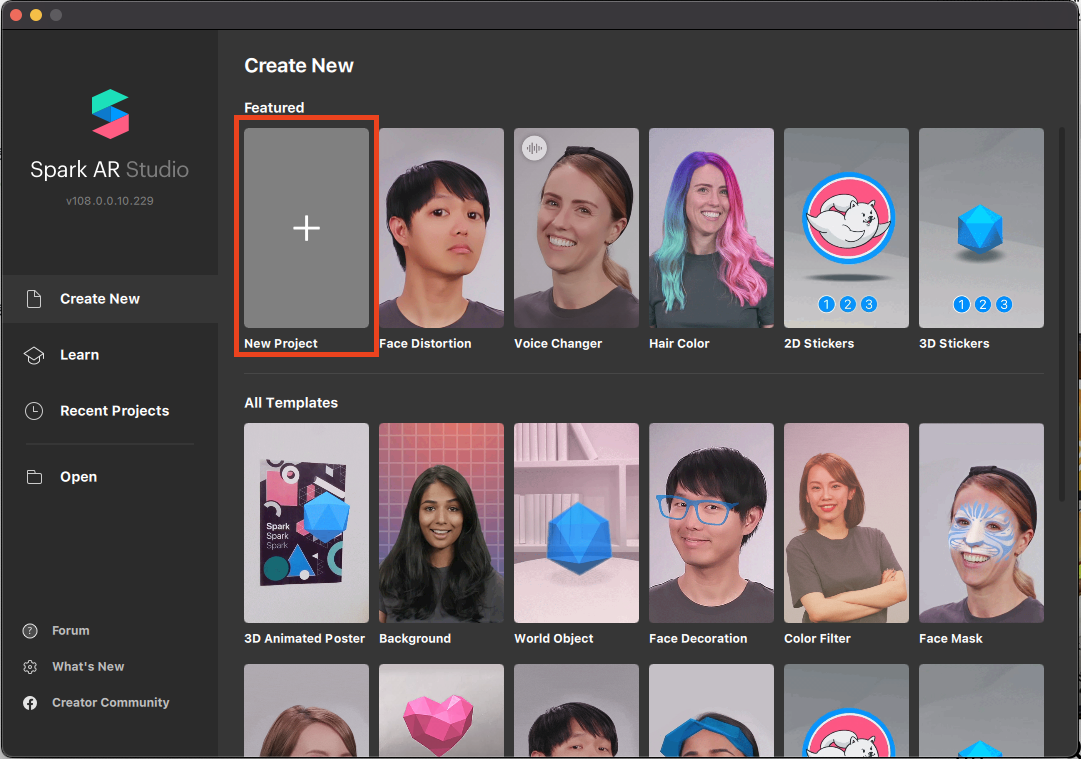Select the Voice Changer template thumbnail
The image size is (1081, 759).
pyautogui.click(x=576, y=228)
